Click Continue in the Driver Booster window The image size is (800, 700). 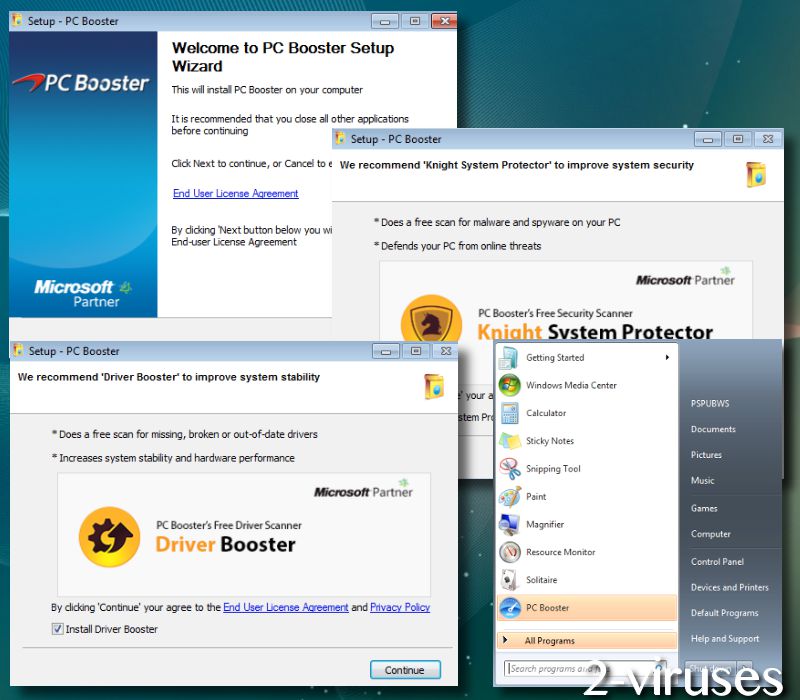pos(405,670)
